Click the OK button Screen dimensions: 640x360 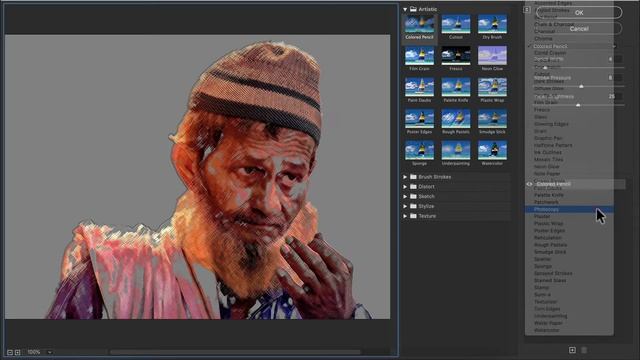[x=579, y=13]
